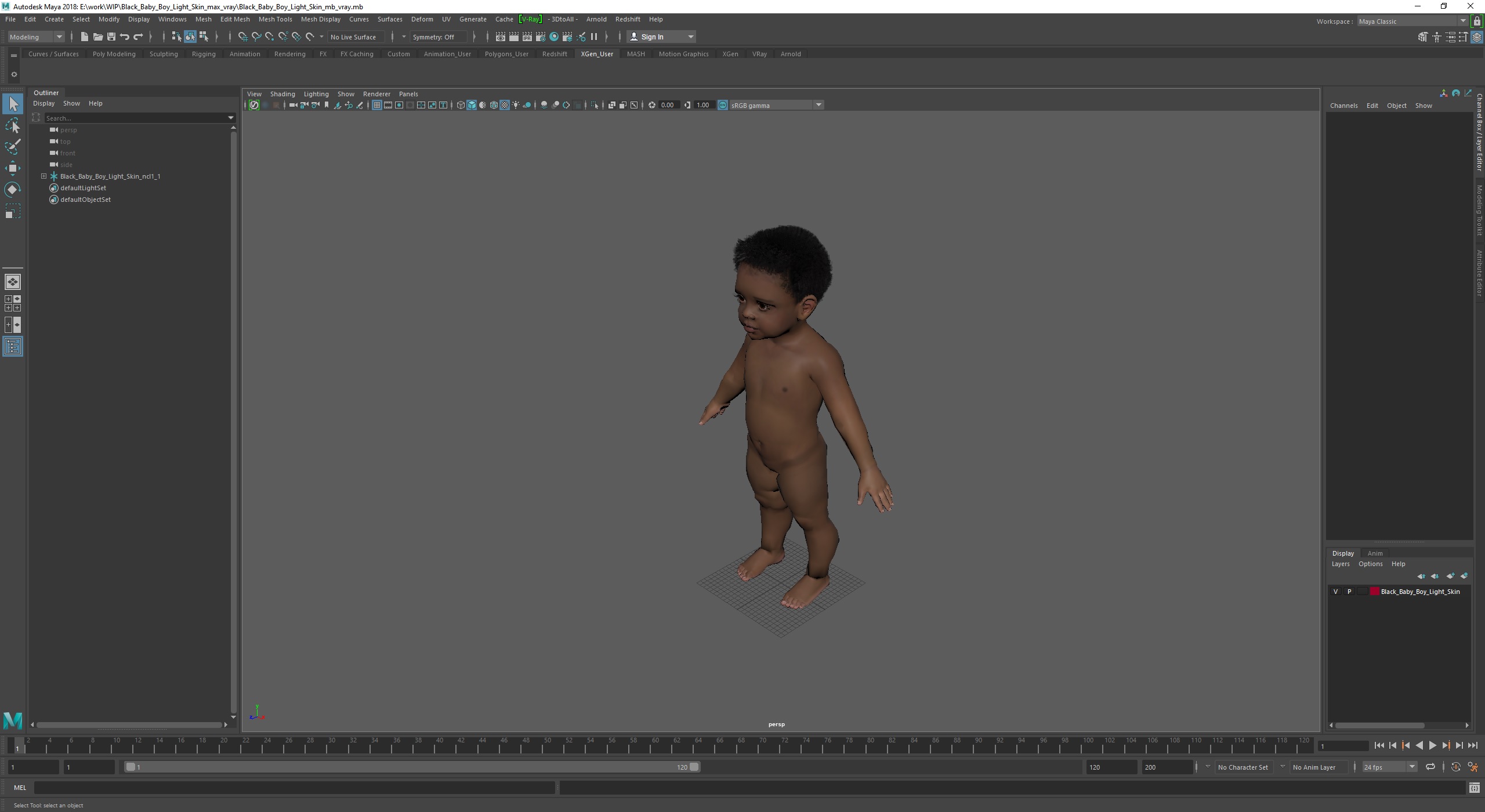Click the red color swatch of display layer
Image resolution: width=1485 pixels, height=812 pixels.
click(x=1374, y=592)
